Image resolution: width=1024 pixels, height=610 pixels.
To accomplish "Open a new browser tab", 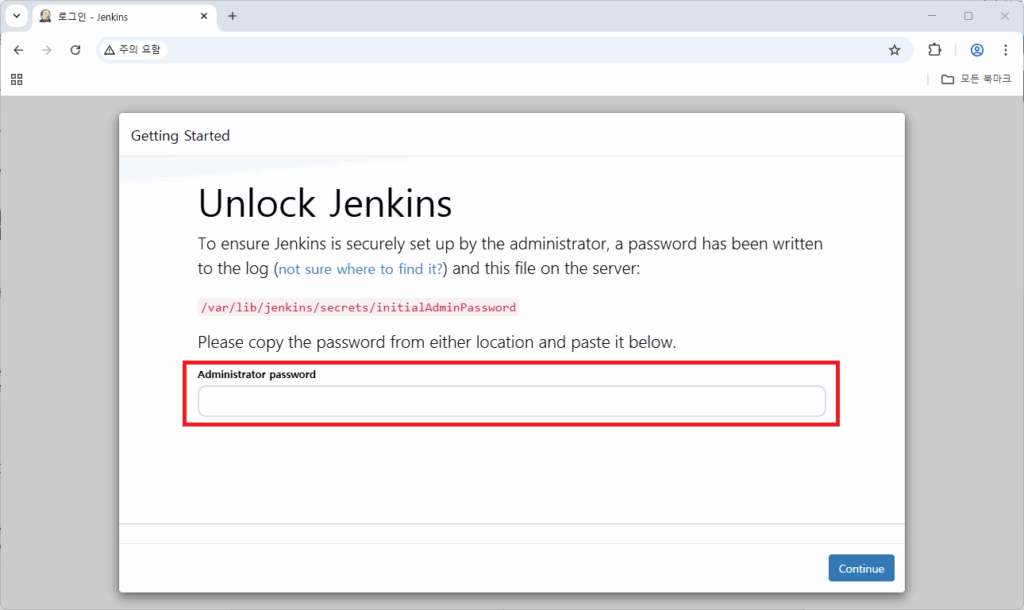I will (232, 16).
